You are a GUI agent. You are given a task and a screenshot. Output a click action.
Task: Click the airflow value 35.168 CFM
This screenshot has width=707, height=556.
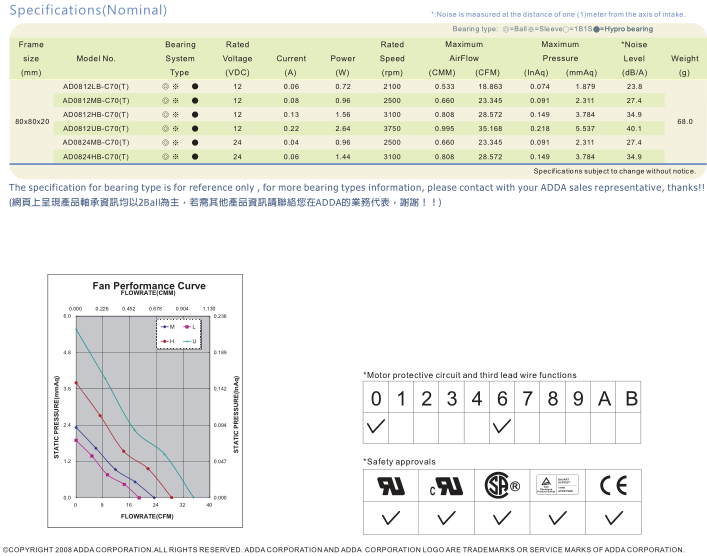click(490, 129)
